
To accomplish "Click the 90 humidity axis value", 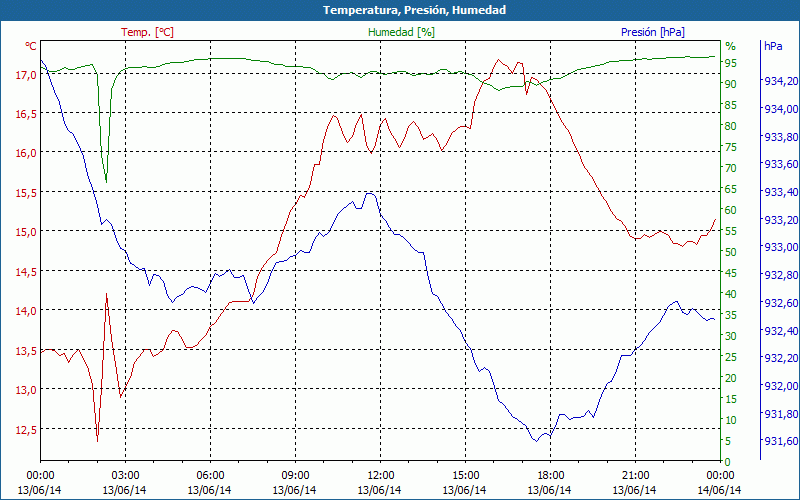I will tap(731, 84).
